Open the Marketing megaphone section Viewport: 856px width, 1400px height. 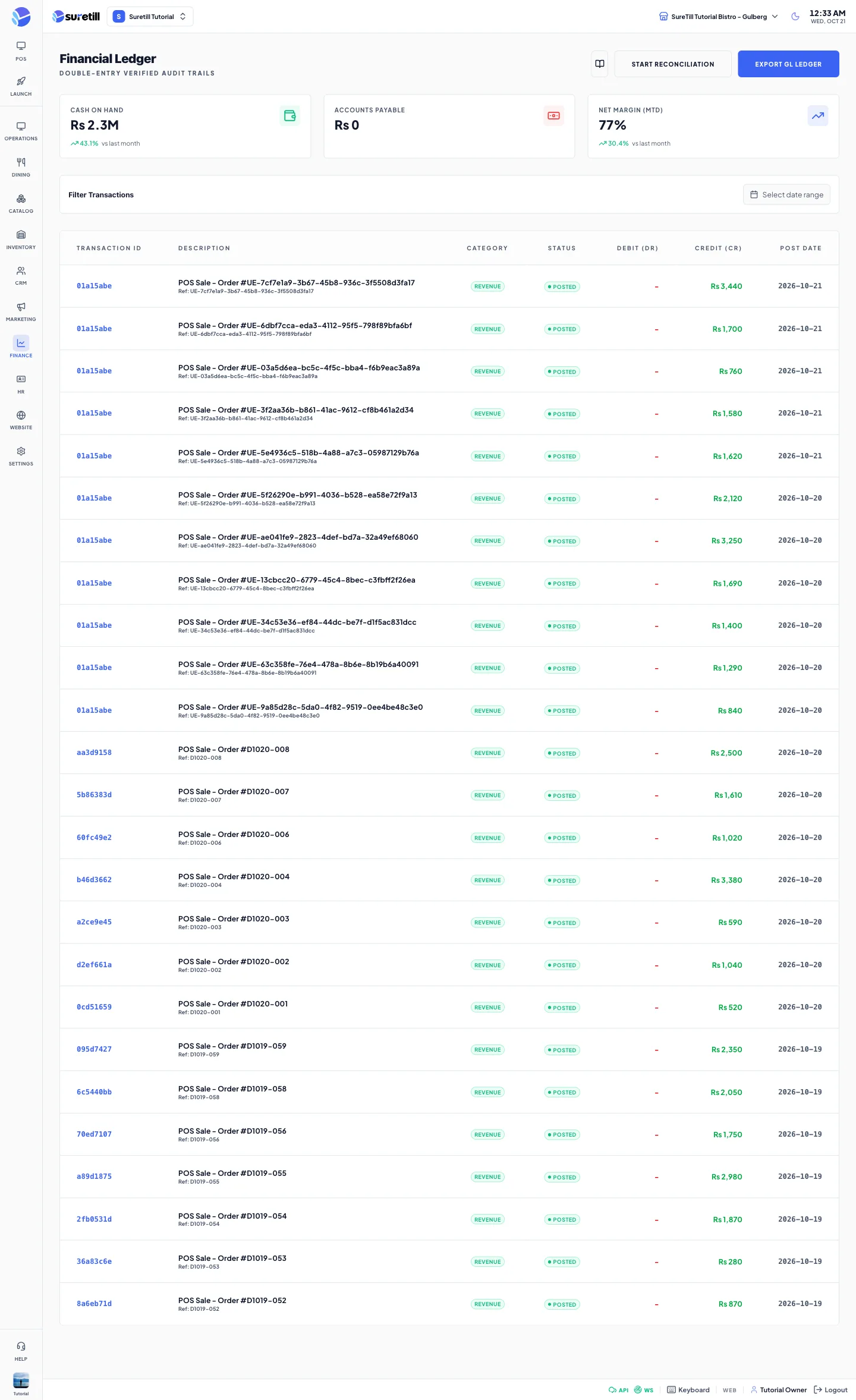[x=21, y=312]
